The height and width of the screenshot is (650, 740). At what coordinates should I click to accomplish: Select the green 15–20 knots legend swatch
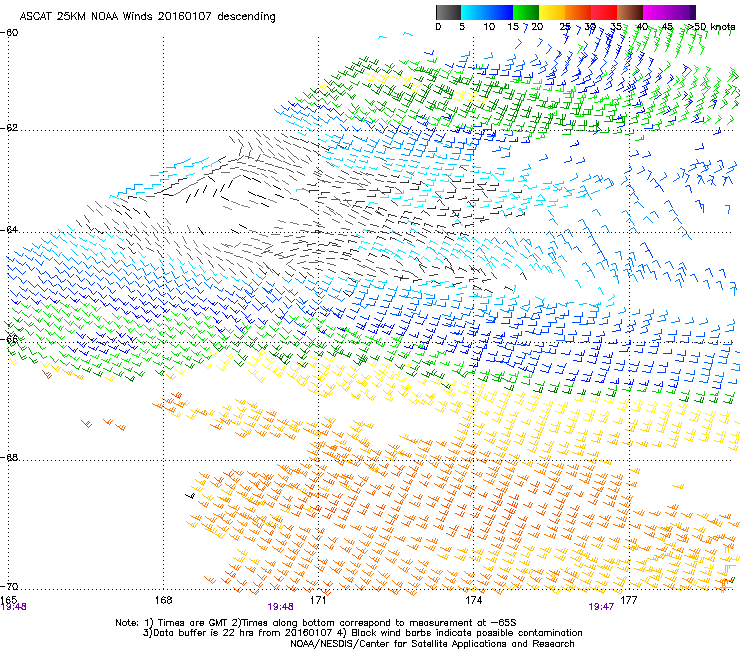[x=526, y=12]
